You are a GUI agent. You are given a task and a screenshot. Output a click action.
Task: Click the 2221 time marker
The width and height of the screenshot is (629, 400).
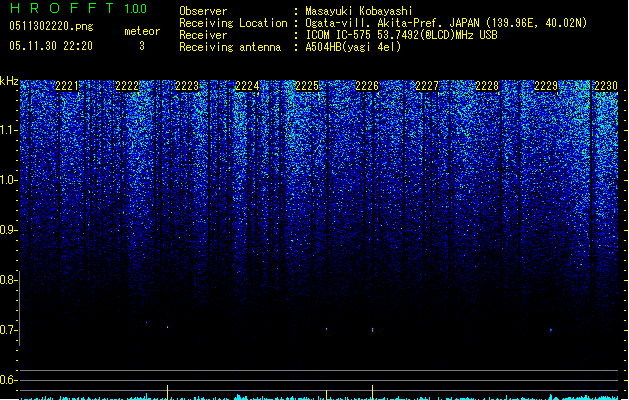pos(67,86)
